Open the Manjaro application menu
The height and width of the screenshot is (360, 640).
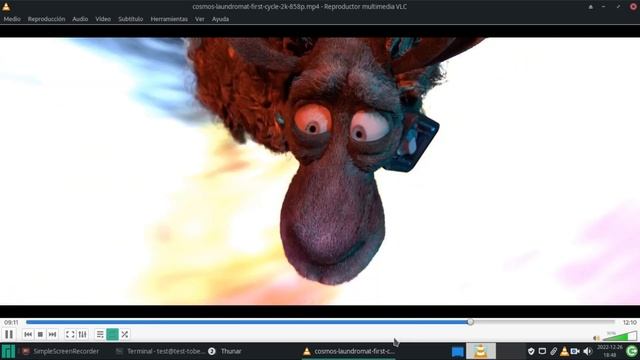(x=8, y=351)
